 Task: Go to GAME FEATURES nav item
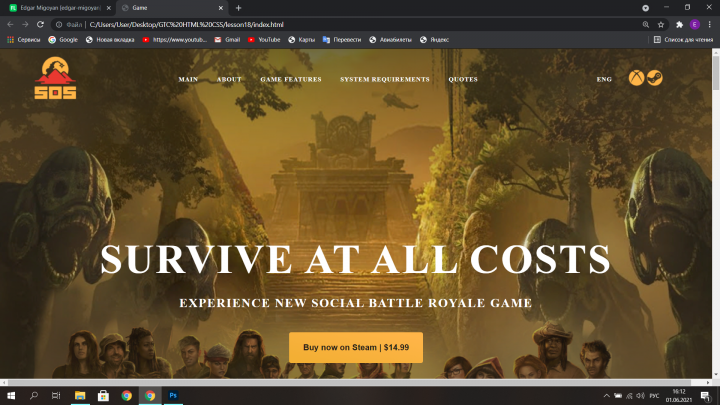coord(291,79)
